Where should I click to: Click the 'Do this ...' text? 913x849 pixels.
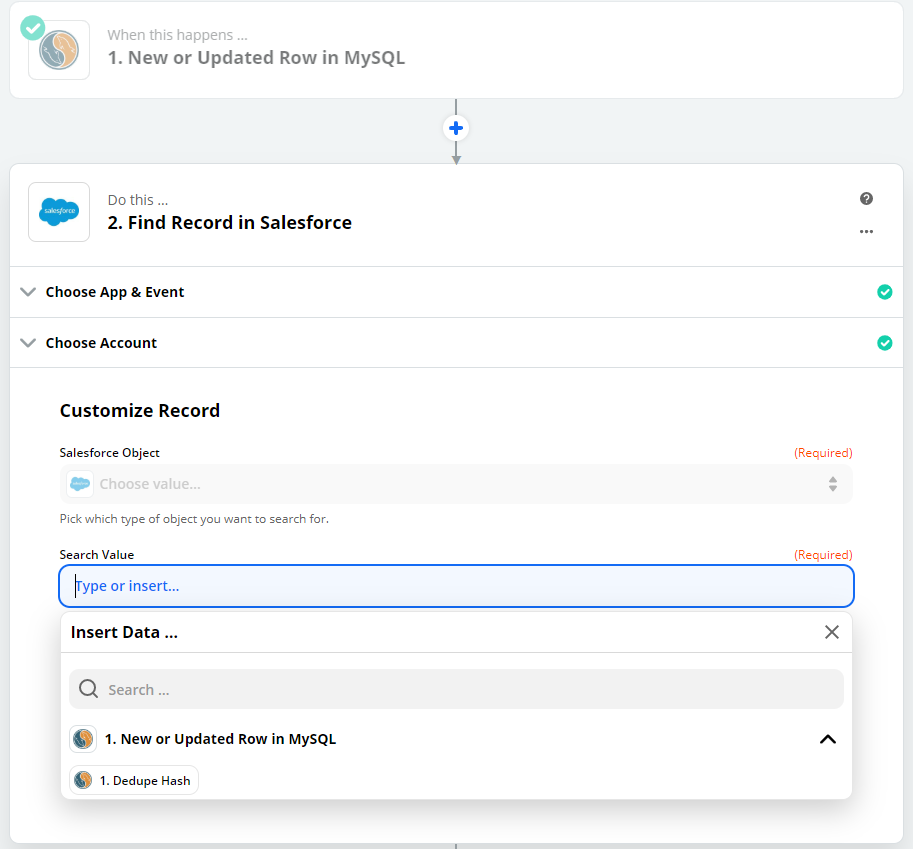tap(138, 200)
